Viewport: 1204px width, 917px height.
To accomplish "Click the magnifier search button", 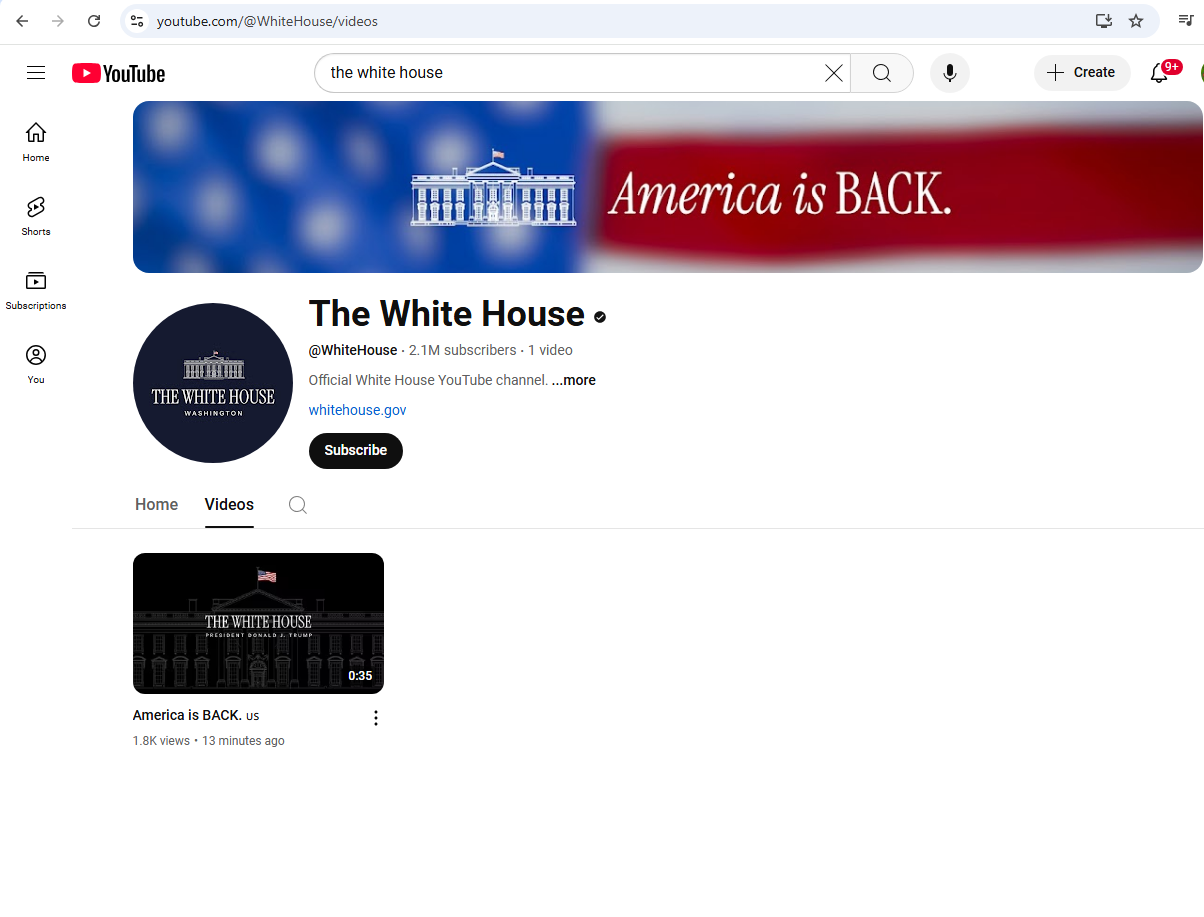I will click(x=882, y=73).
